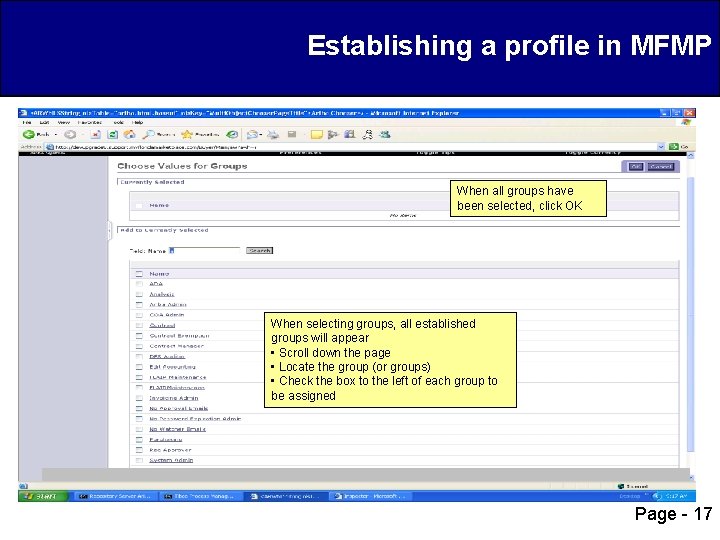The width and height of the screenshot is (720, 540).
Task: Switch to Tibco Process Manager taskbar item
Action: click(x=201, y=496)
